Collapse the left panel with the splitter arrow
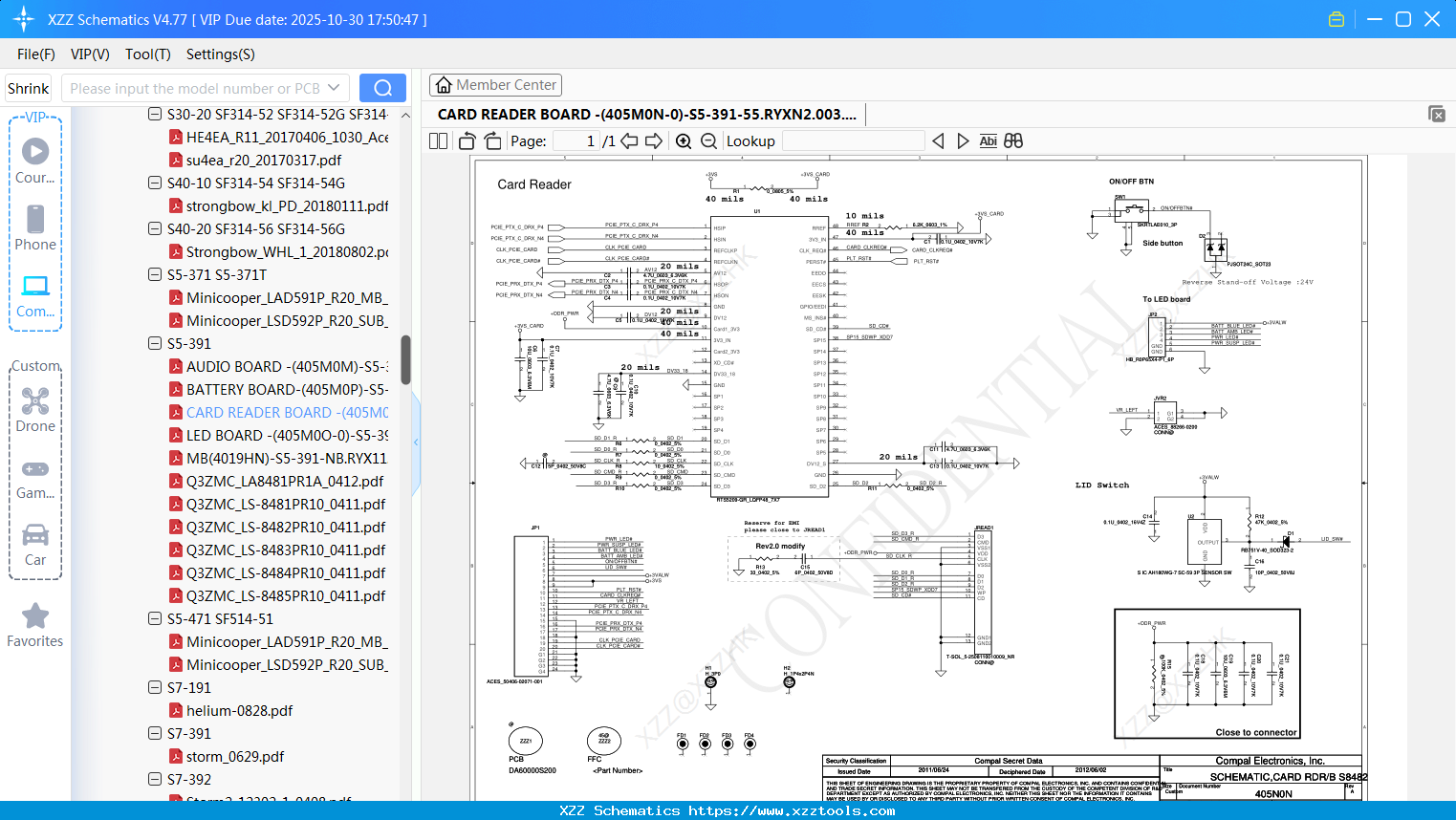 [x=416, y=442]
